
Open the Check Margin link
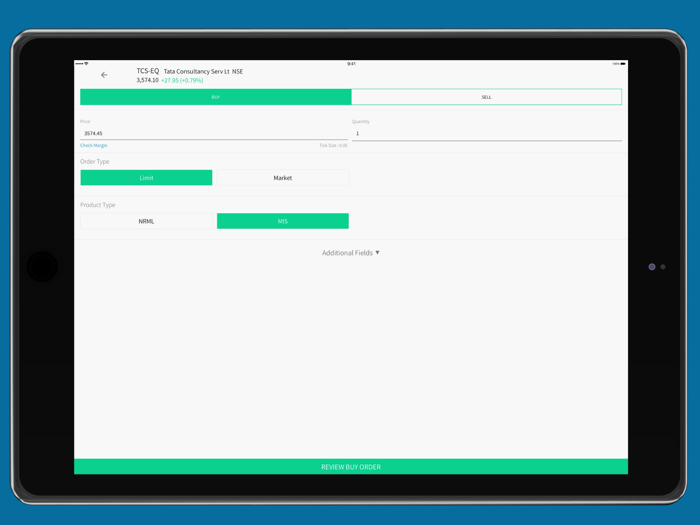pyautogui.click(x=94, y=146)
